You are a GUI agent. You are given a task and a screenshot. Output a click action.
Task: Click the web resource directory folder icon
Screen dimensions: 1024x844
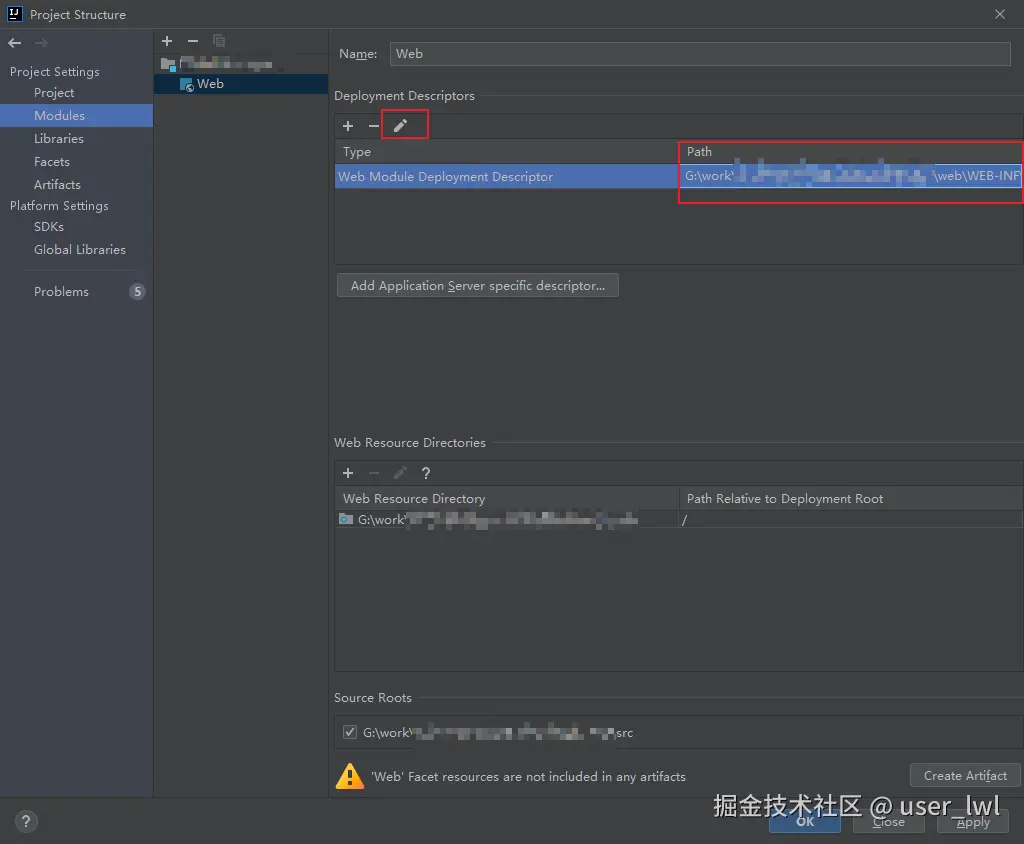pos(345,519)
